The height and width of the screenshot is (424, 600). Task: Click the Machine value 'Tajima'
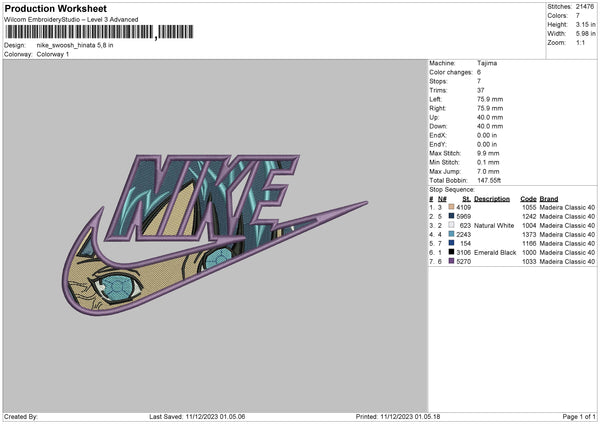click(487, 63)
